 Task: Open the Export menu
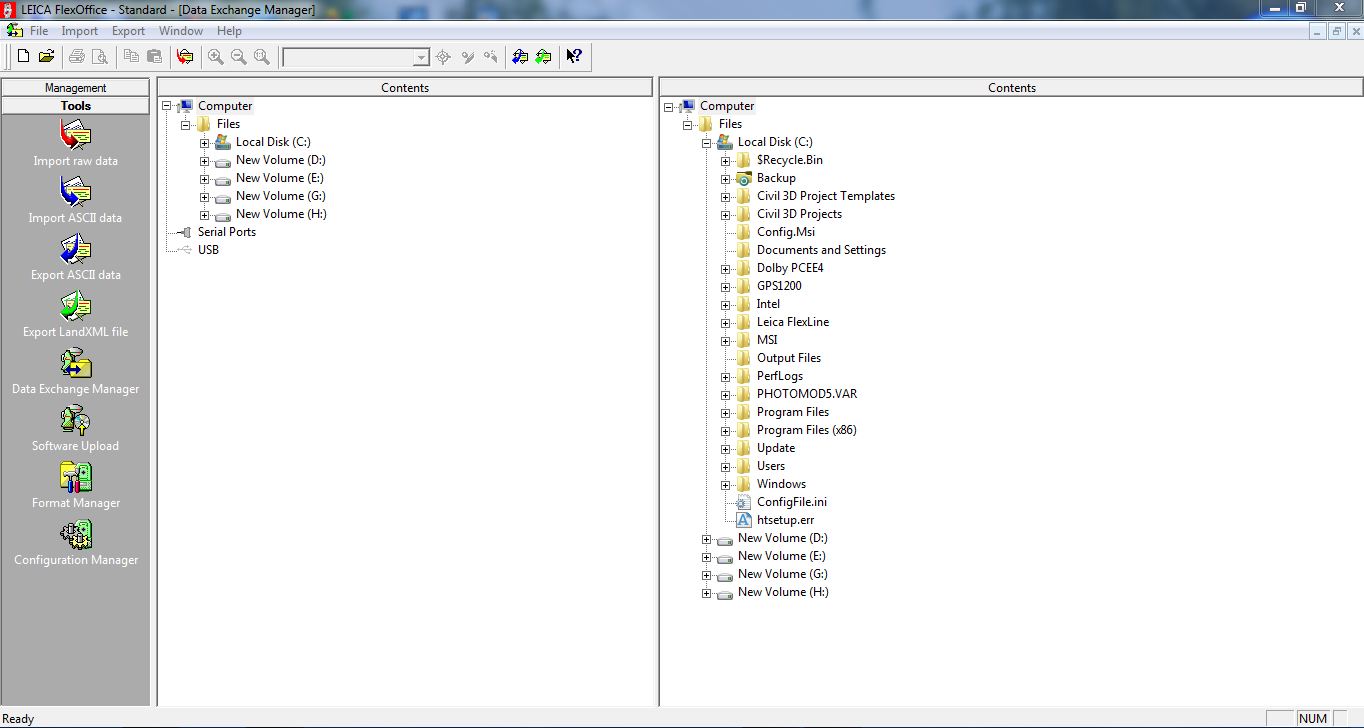coord(128,31)
